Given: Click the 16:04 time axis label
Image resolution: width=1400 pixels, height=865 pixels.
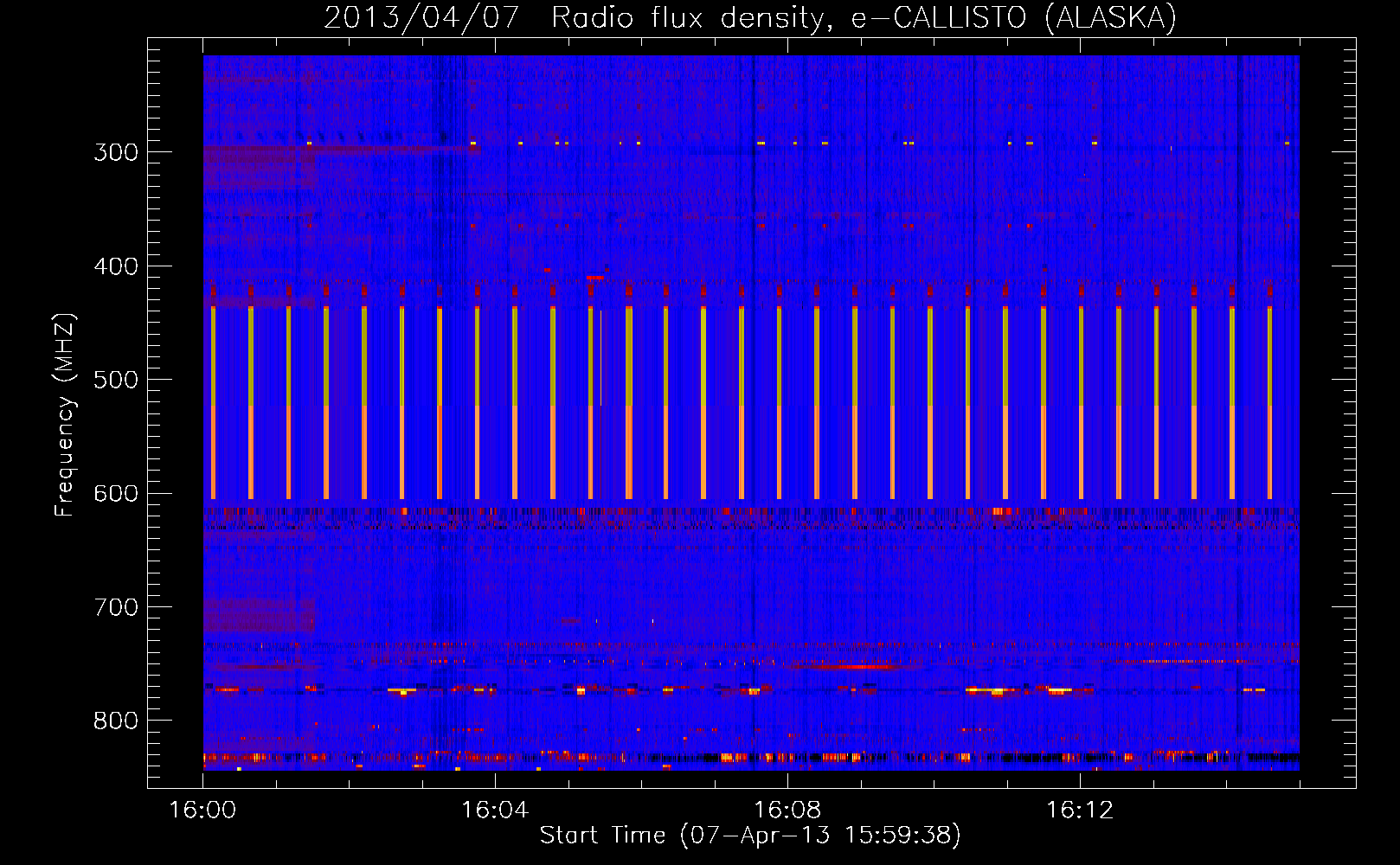Looking at the screenshot, I should tap(495, 810).
